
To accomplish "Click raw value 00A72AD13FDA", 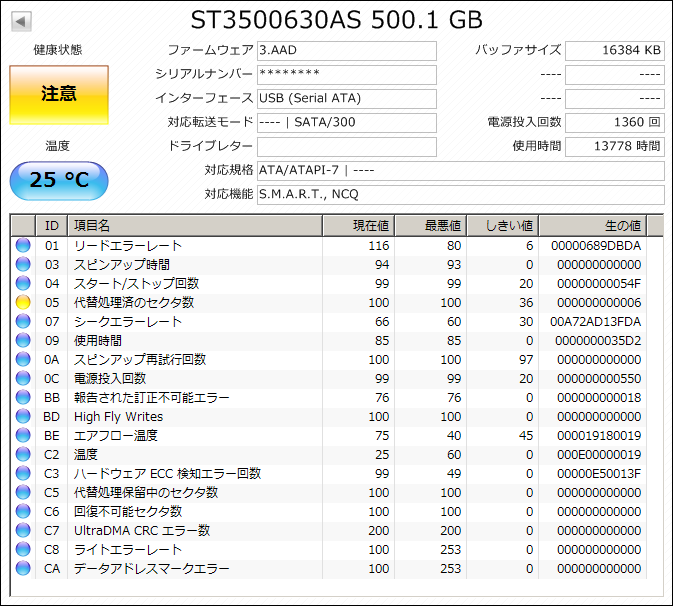I will pos(596,321).
